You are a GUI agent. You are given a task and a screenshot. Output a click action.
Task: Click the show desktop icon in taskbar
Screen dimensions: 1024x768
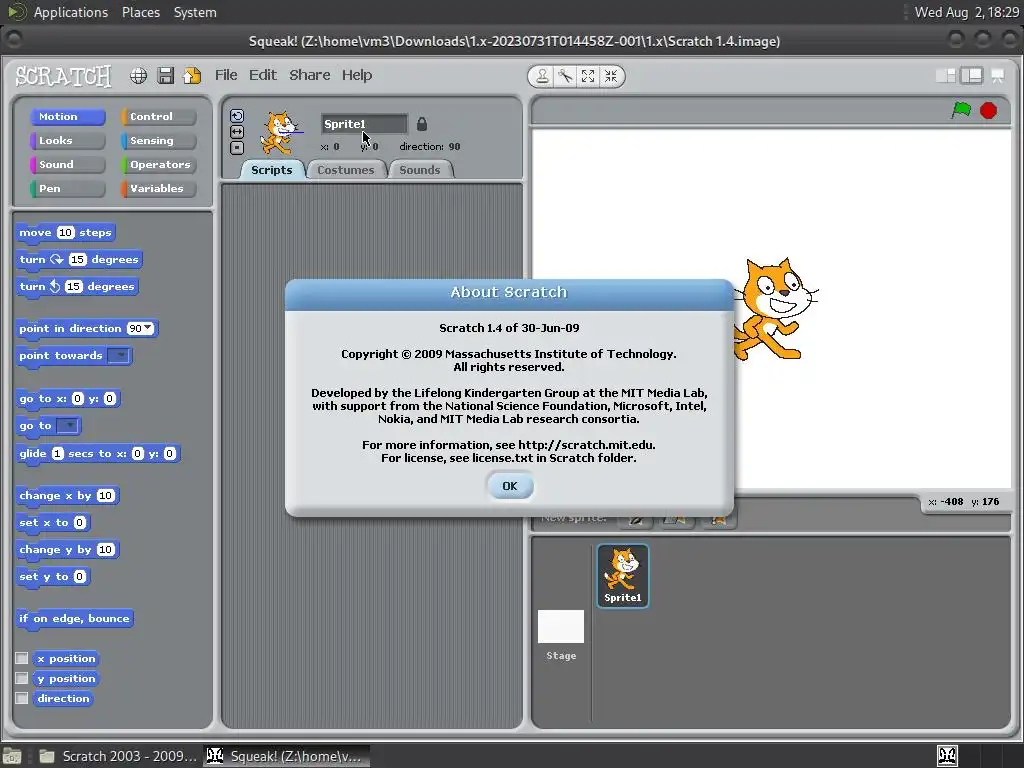click(12, 756)
